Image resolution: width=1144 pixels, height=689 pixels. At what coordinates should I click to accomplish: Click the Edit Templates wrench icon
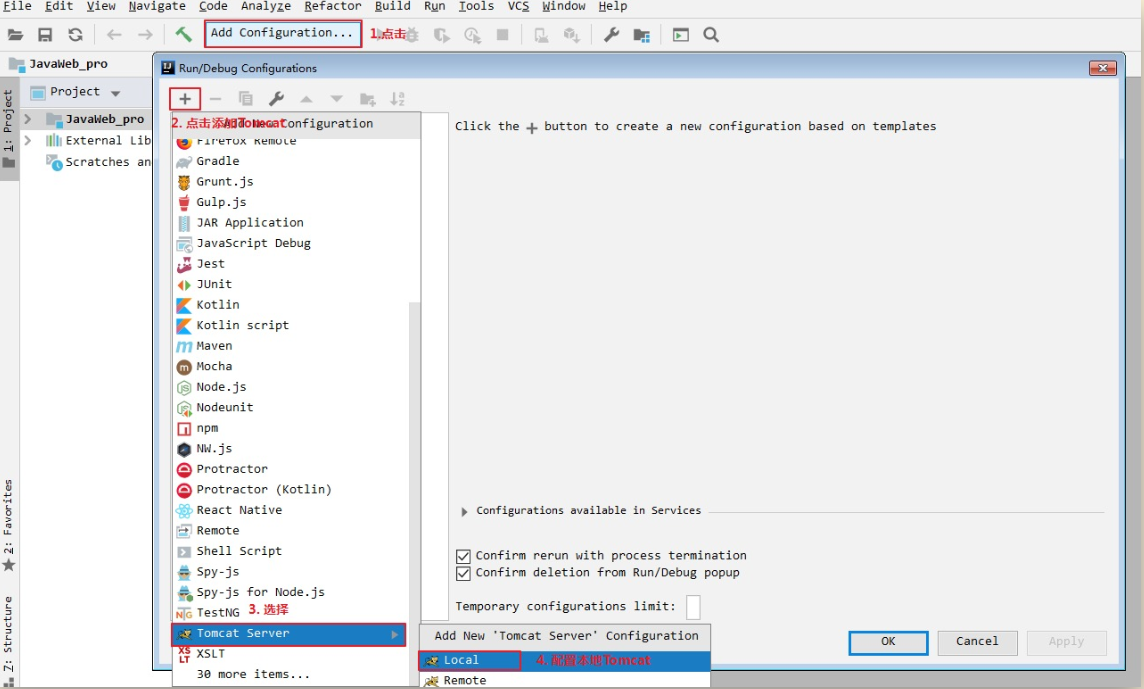(x=276, y=99)
